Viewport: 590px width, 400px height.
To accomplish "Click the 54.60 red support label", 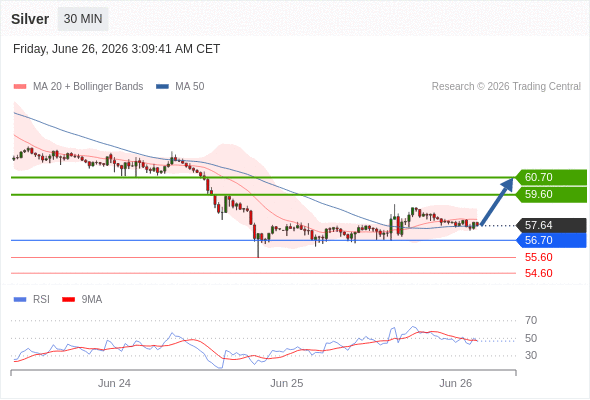I will tap(538, 273).
